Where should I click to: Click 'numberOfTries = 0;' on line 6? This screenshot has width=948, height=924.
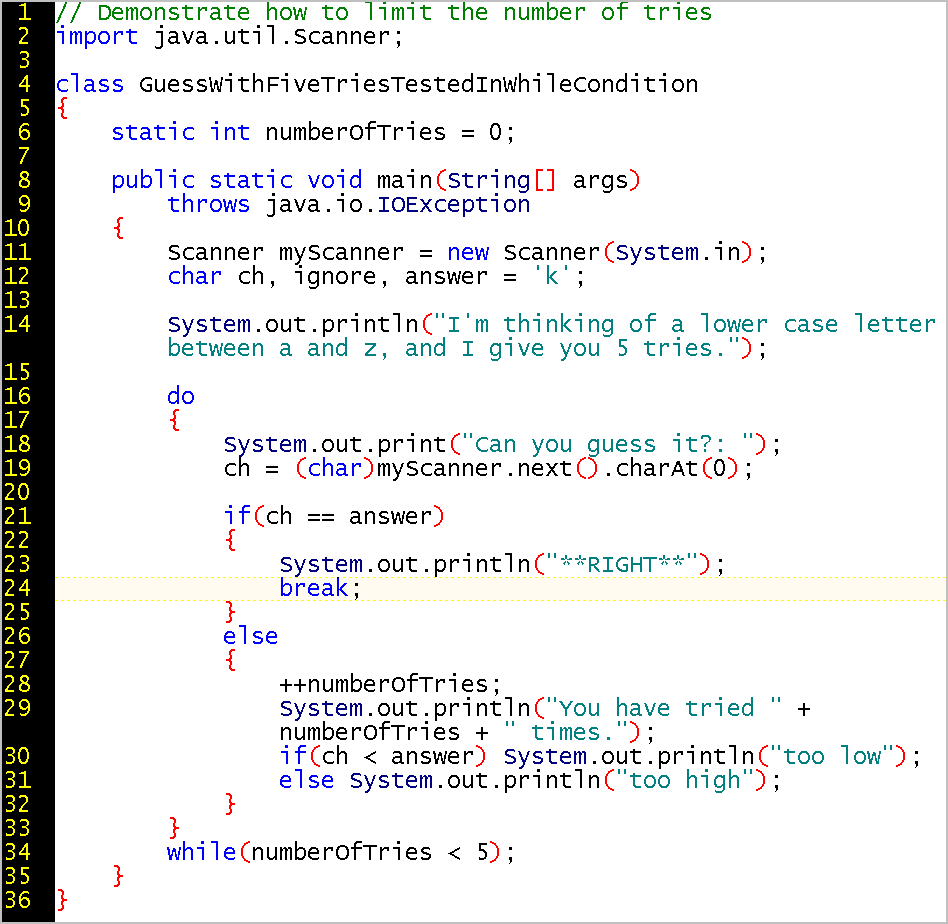pos(390,132)
